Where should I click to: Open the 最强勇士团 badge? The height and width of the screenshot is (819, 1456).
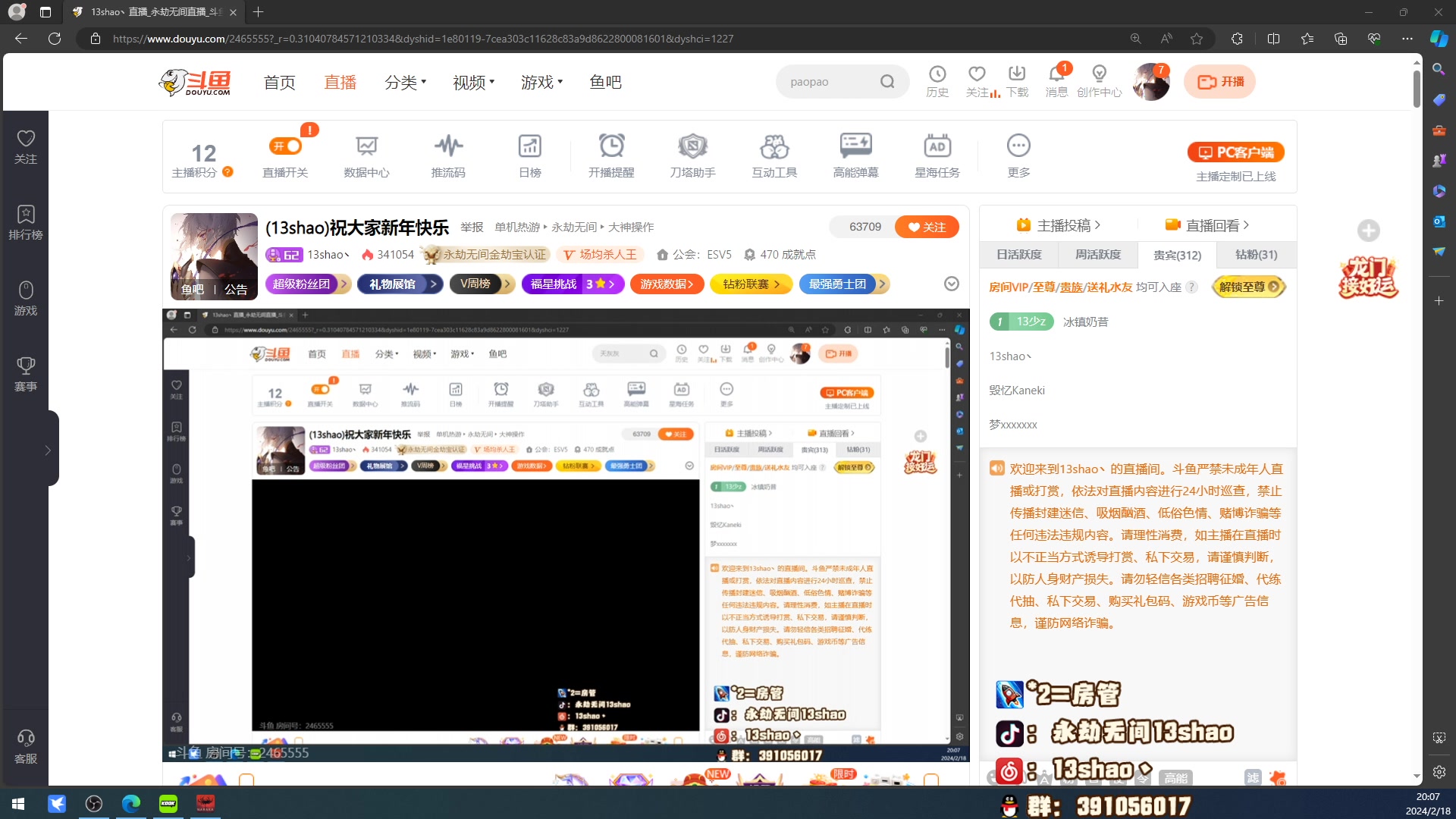click(x=844, y=284)
